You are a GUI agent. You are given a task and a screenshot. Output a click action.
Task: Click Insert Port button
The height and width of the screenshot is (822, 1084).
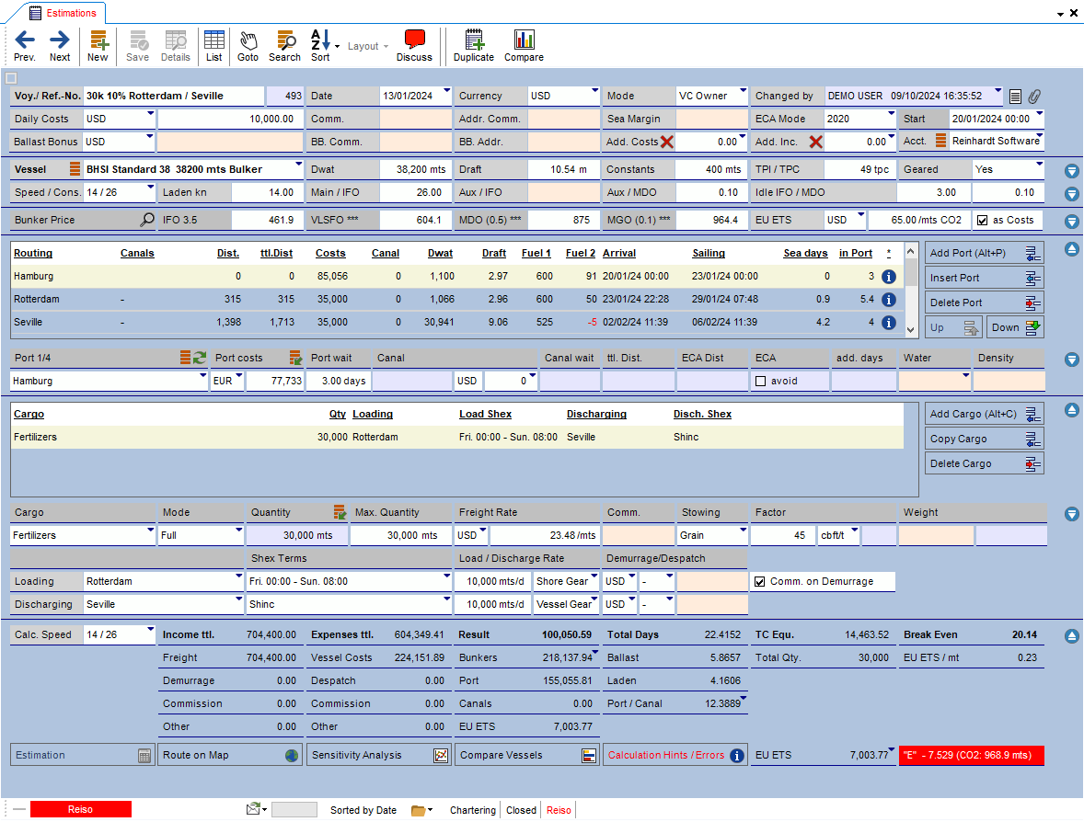[x=984, y=278]
